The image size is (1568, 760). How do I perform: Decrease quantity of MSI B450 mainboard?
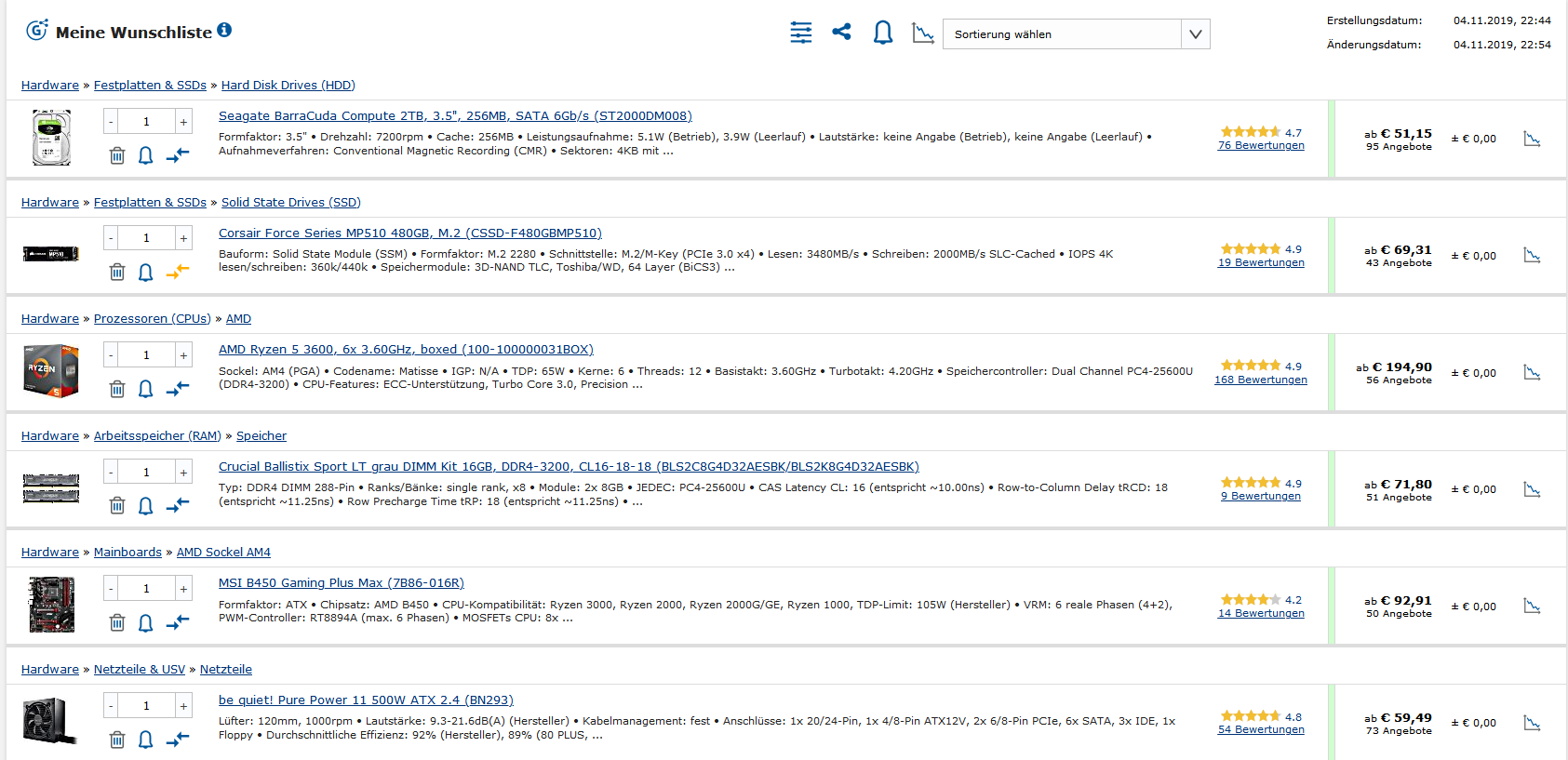[x=111, y=588]
